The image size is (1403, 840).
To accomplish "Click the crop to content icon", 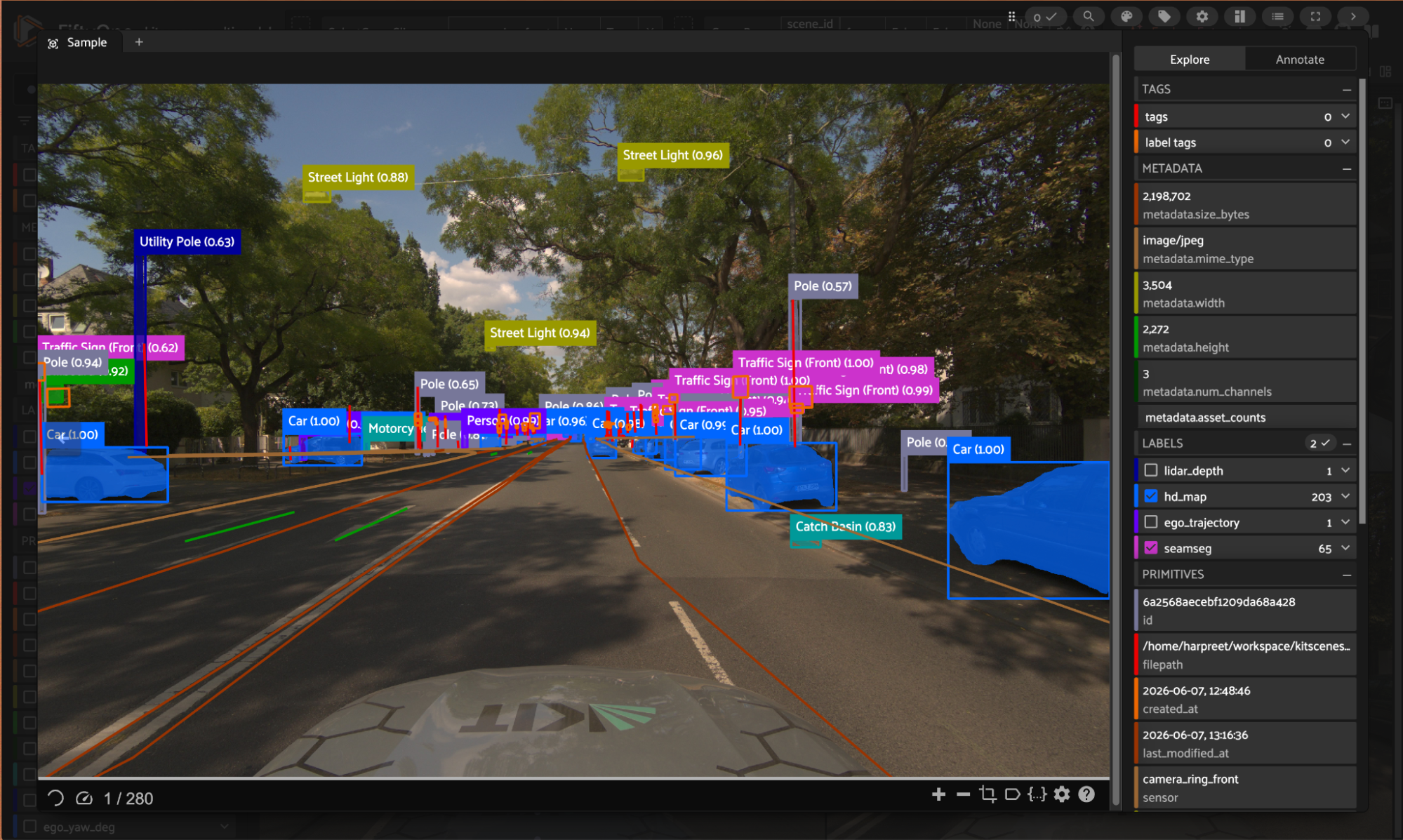I will pyautogui.click(x=988, y=794).
